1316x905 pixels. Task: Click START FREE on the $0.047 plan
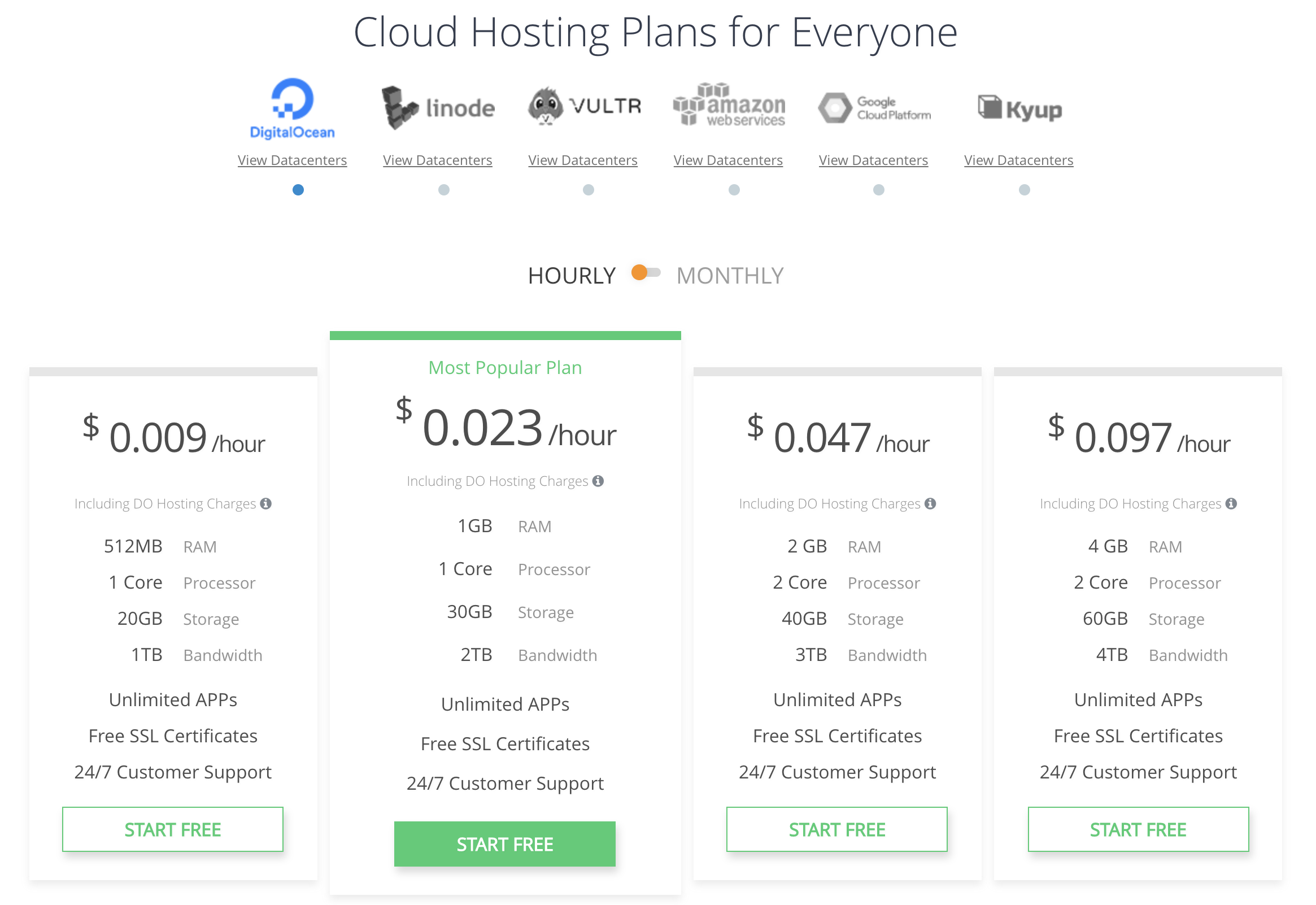point(838,830)
